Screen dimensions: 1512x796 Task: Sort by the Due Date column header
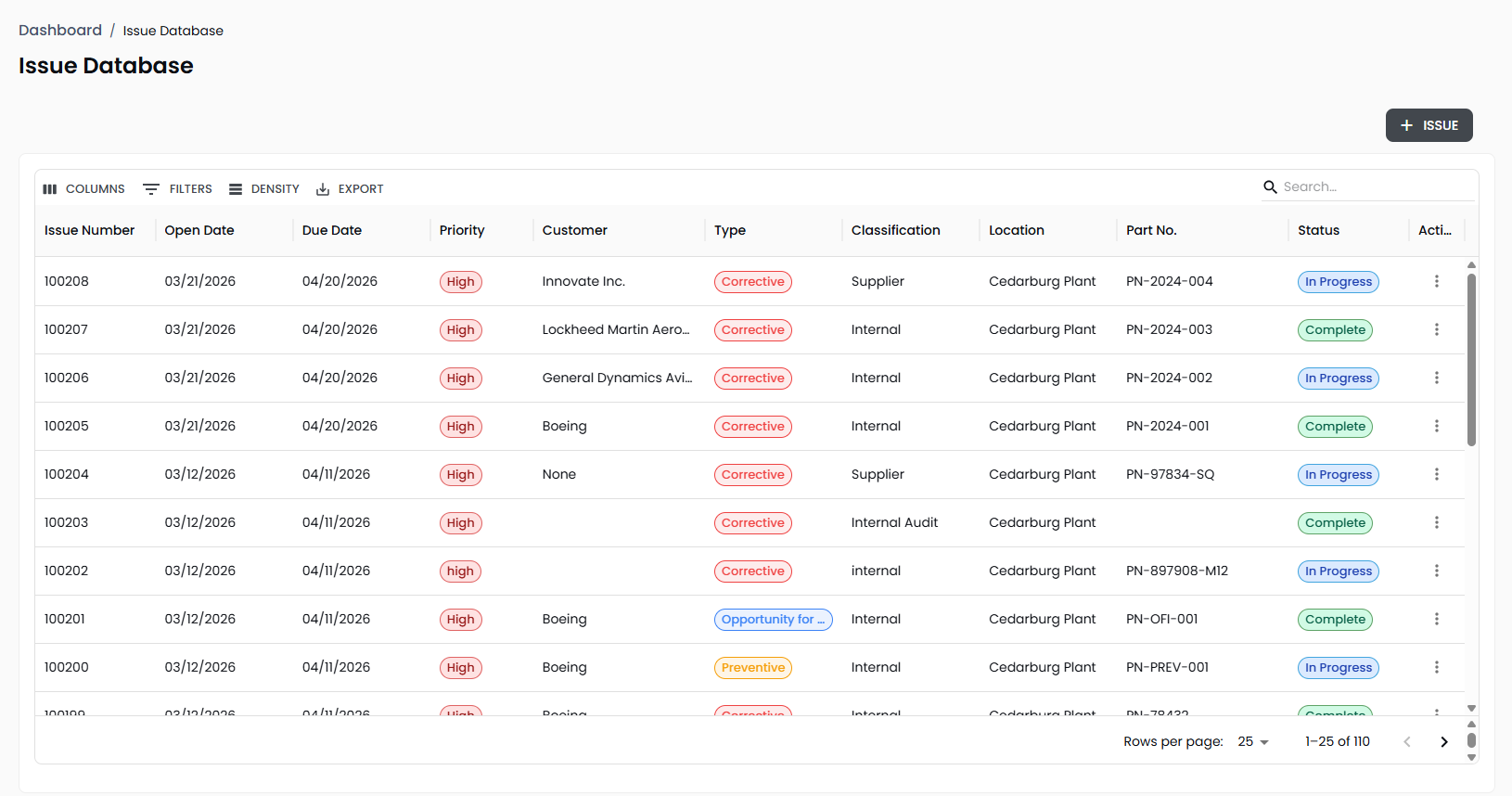332,230
